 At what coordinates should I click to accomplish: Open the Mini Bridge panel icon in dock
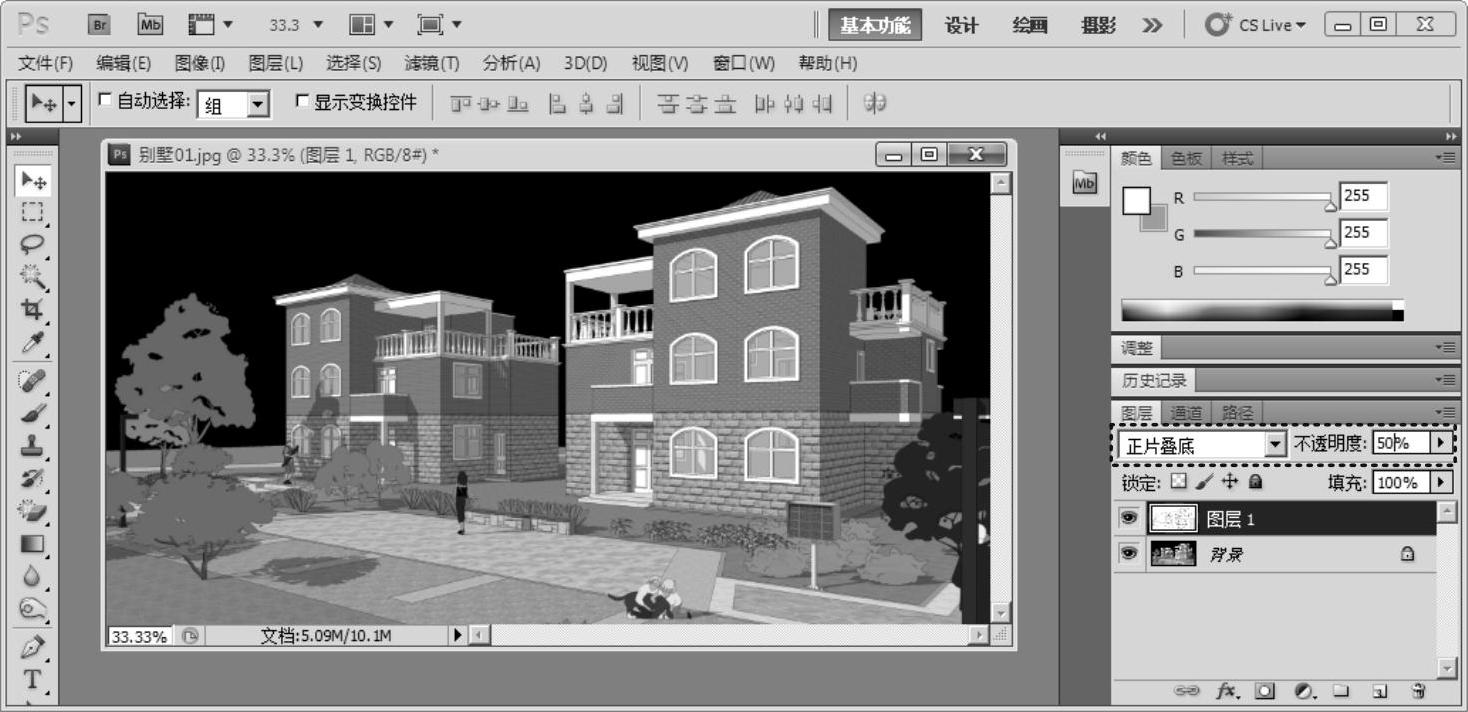[1084, 183]
